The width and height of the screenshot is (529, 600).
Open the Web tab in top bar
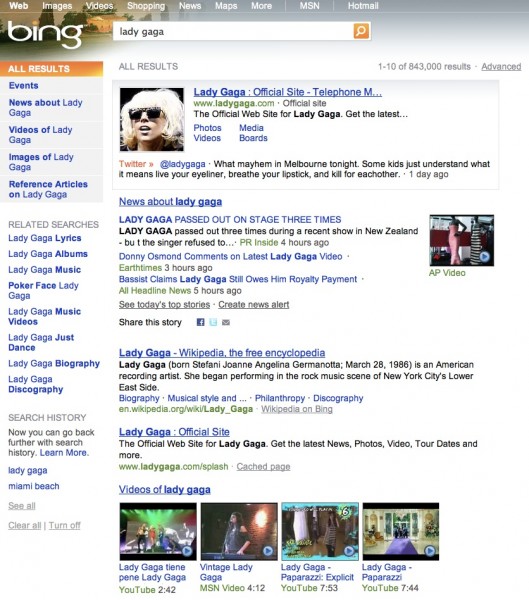(18, 6)
